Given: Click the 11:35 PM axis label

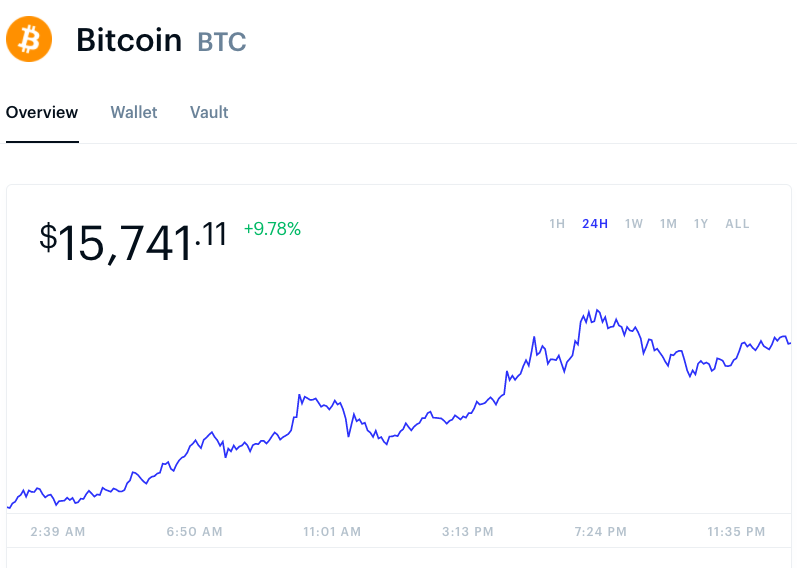Looking at the screenshot, I should (x=736, y=532).
